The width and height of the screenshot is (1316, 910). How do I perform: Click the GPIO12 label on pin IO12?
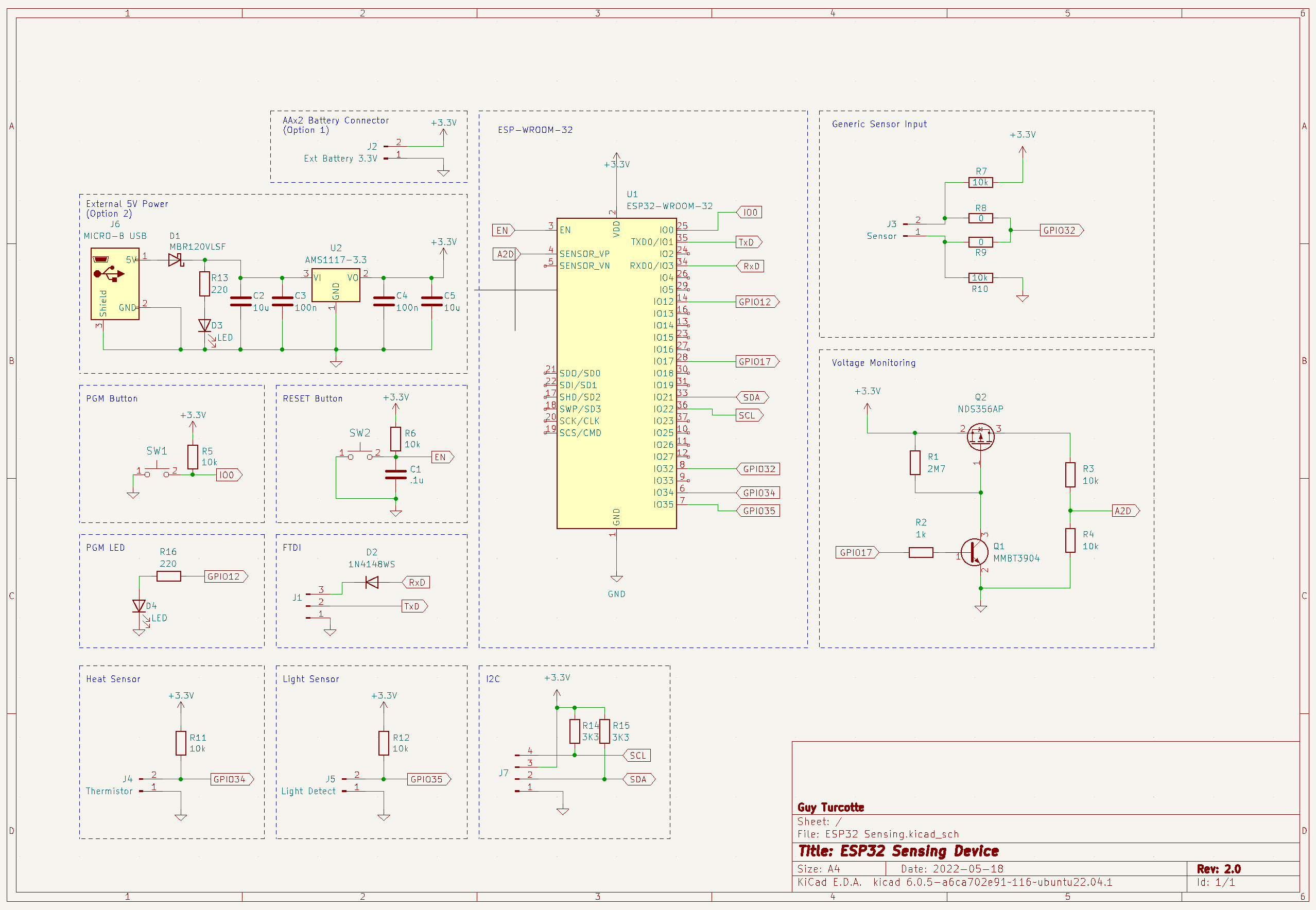click(756, 302)
